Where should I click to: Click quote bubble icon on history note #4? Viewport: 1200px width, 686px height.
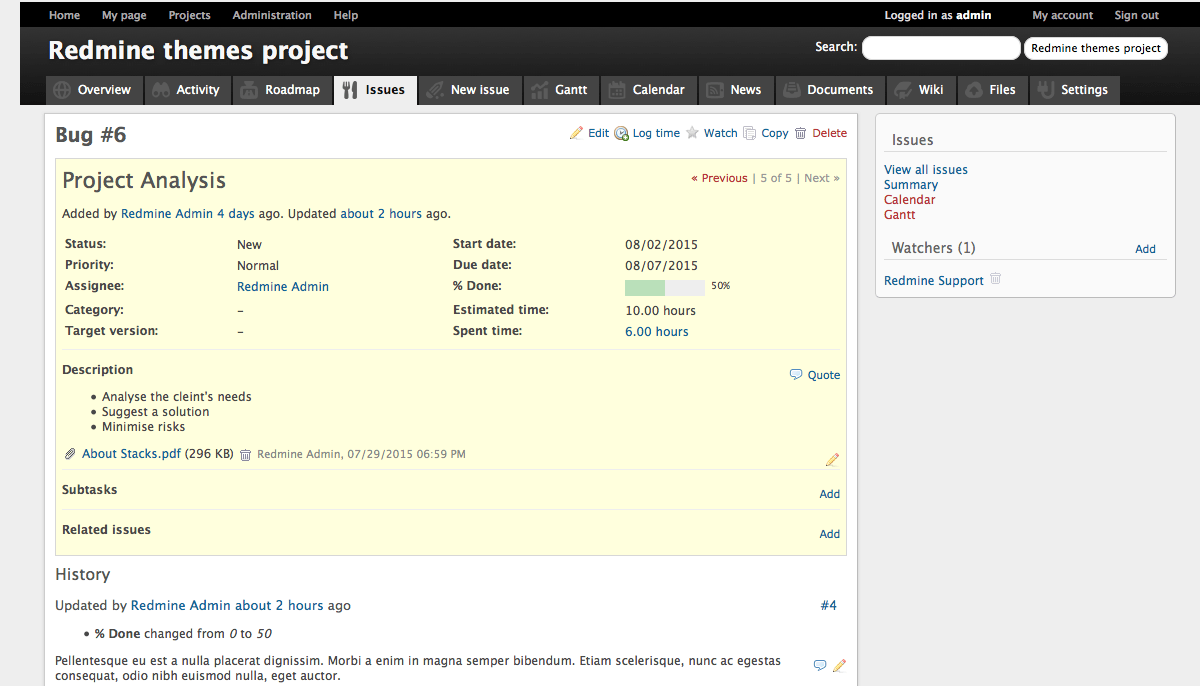pos(820,665)
